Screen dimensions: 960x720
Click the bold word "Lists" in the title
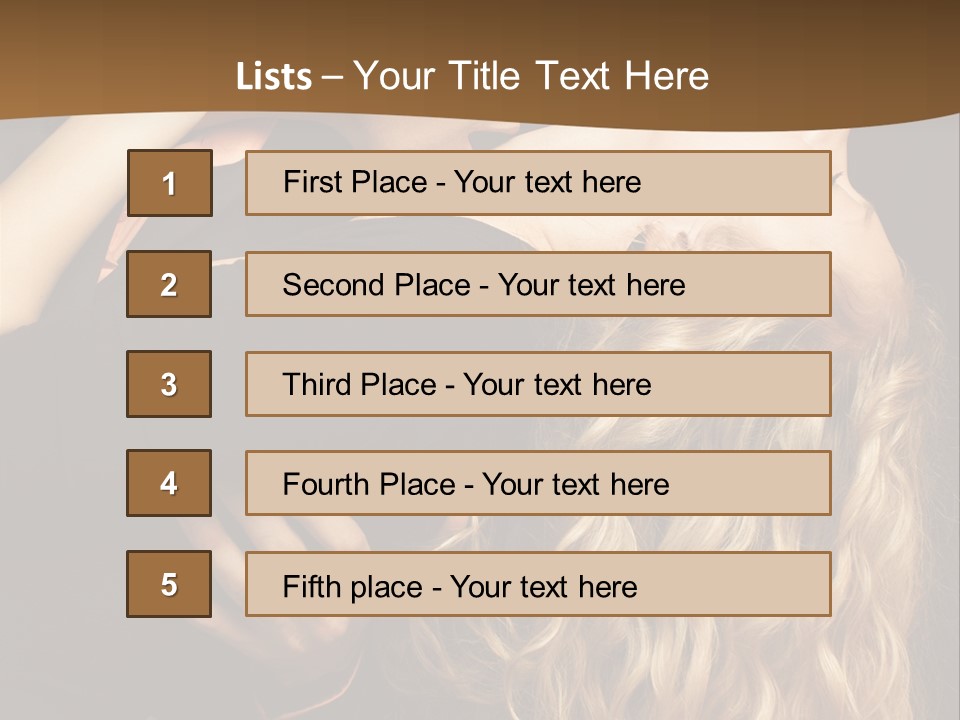[x=274, y=76]
